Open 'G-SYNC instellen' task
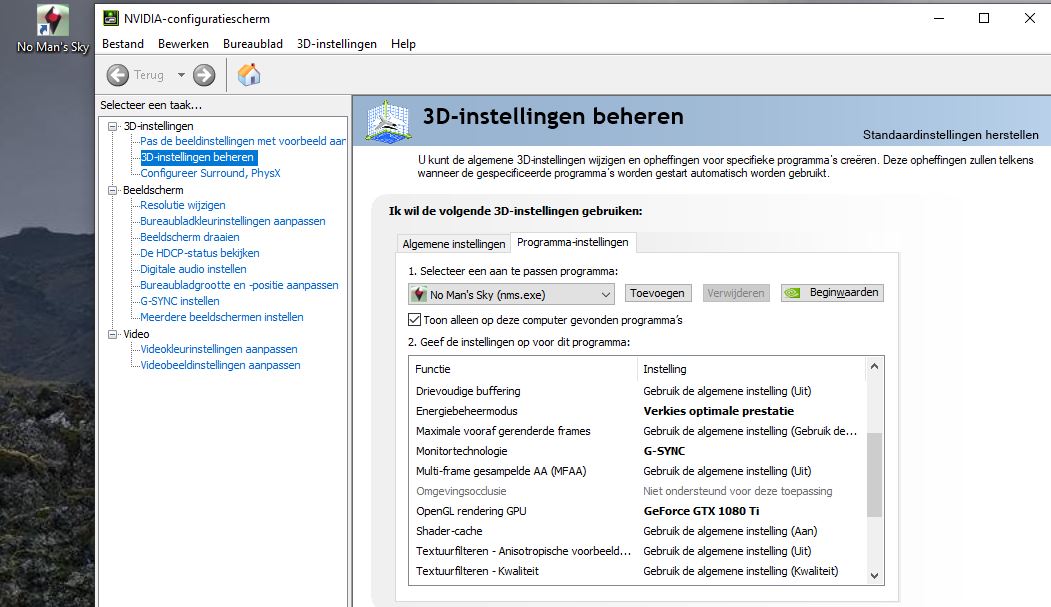 click(180, 301)
